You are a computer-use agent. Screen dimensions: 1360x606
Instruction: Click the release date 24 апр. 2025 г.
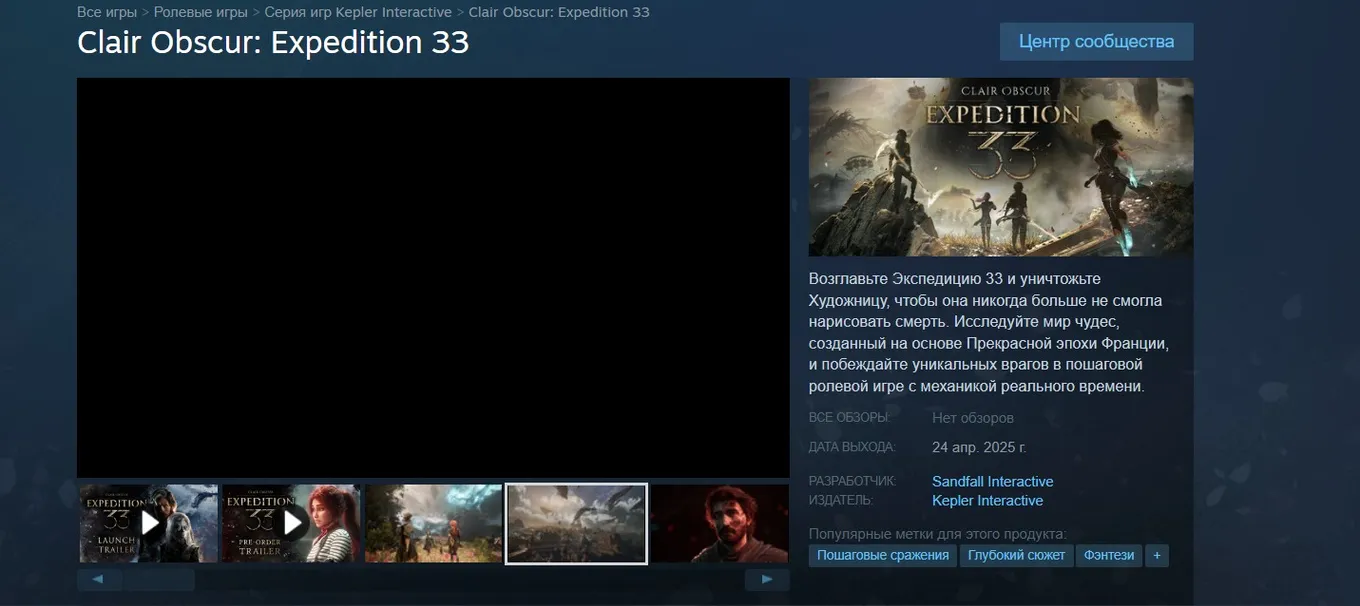point(979,447)
